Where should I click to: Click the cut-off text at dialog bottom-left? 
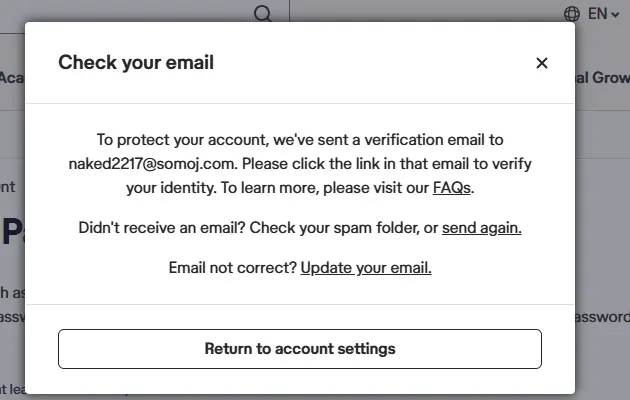tap(12, 389)
